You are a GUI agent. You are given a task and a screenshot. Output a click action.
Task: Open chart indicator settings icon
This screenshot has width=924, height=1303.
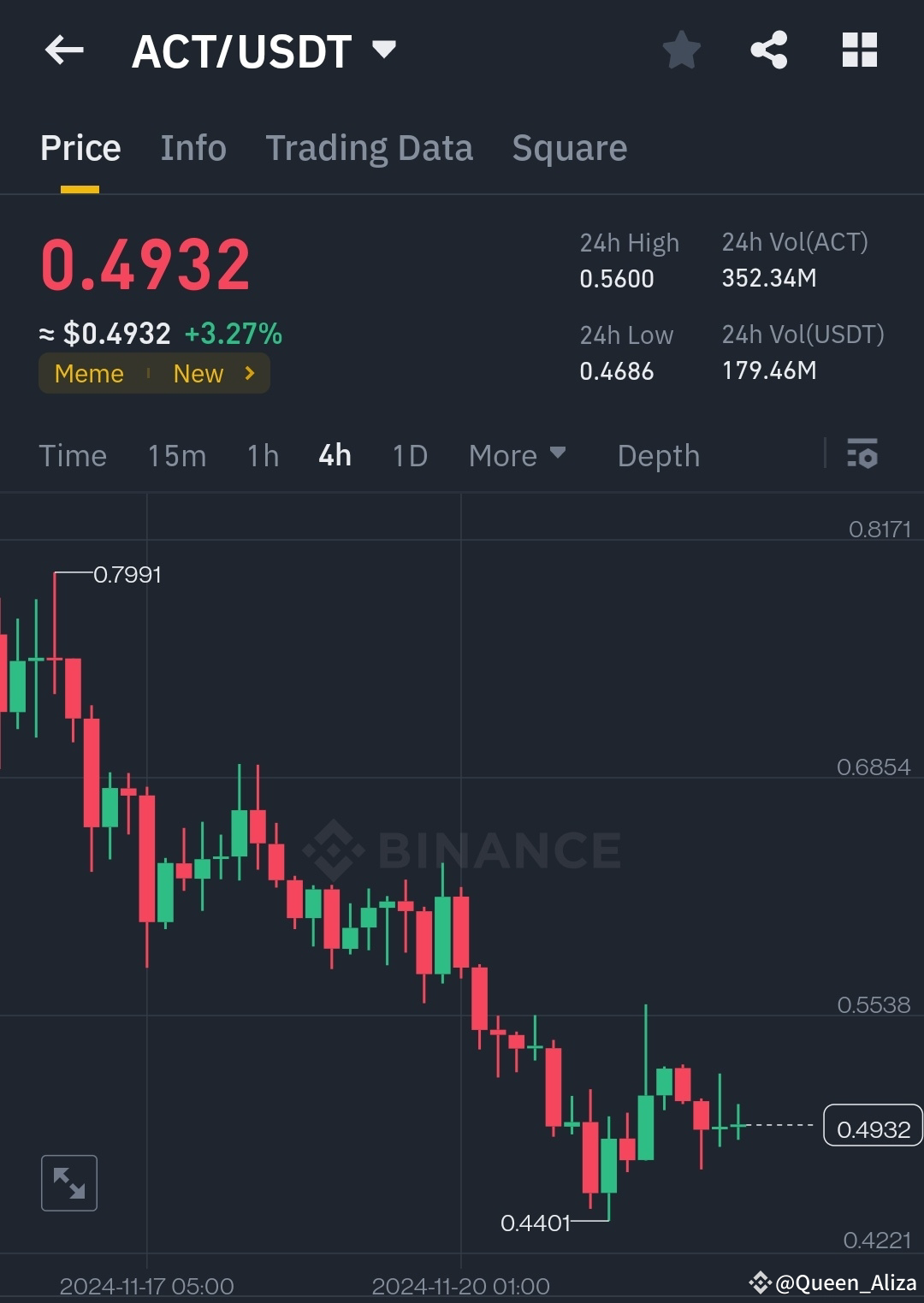tap(862, 455)
